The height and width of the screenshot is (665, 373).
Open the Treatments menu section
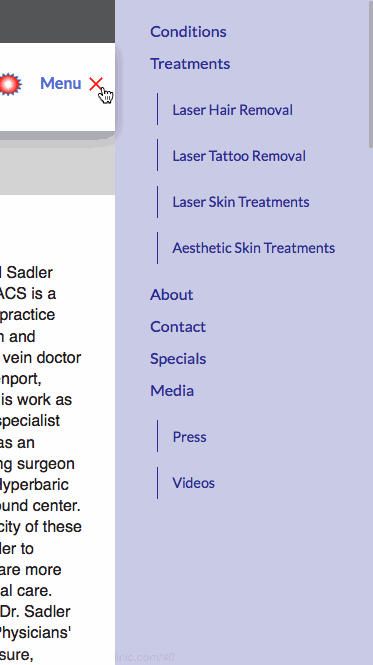(x=190, y=64)
